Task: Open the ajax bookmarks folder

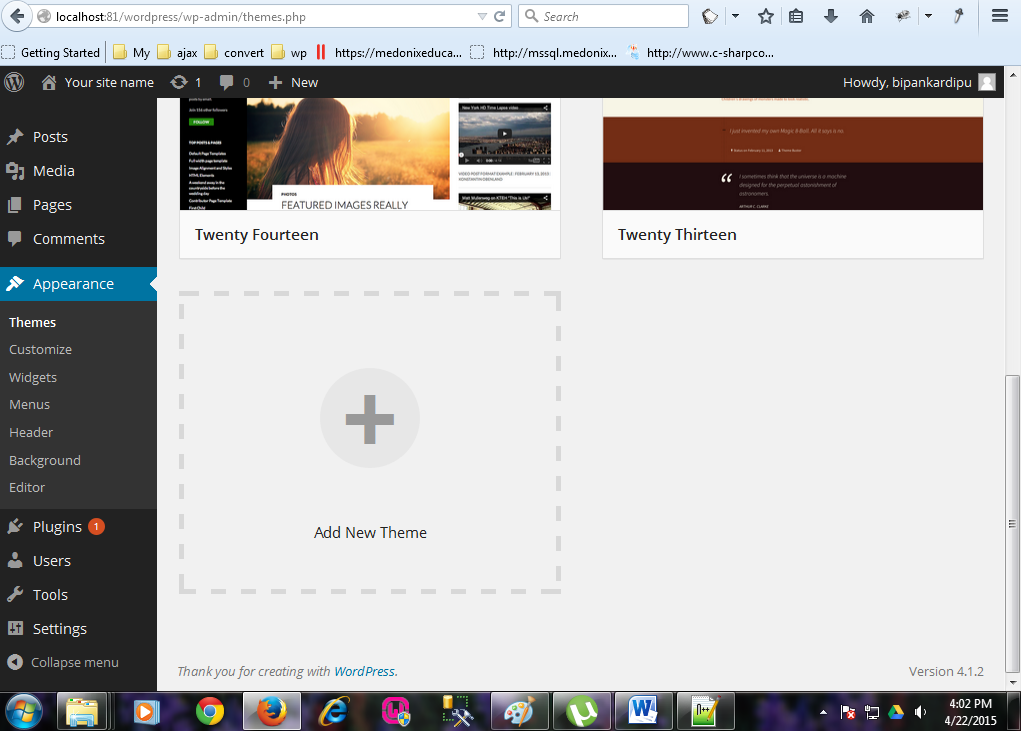Action: point(178,53)
